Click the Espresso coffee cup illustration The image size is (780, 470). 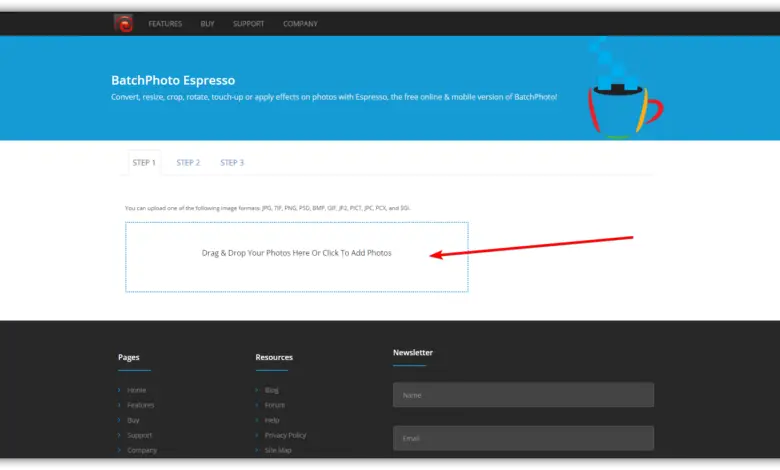point(624,90)
